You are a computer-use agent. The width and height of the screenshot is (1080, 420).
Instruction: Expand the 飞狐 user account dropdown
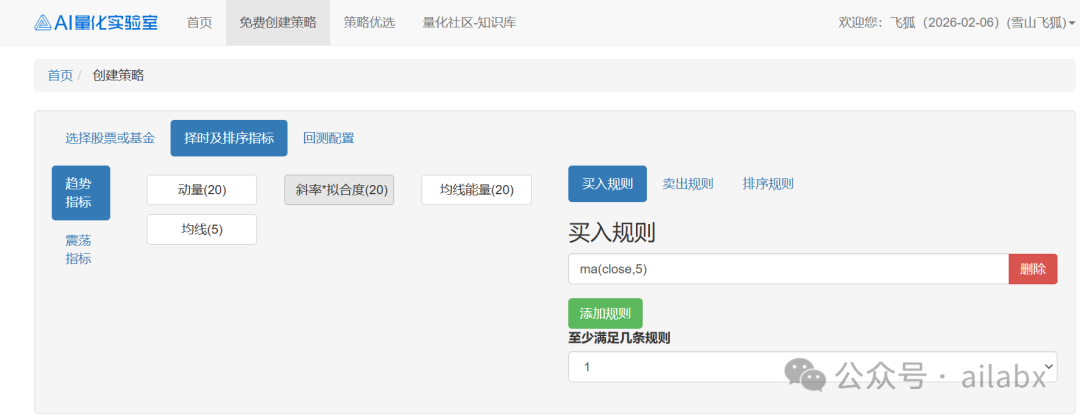pos(956,23)
